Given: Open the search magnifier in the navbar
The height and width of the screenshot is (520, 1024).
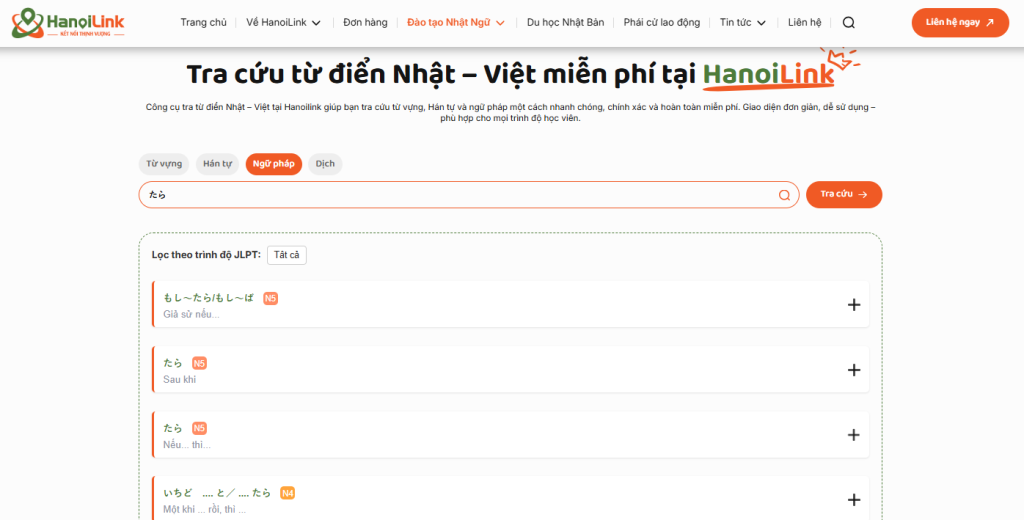Looking at the screenshot, I should point(848,23).
